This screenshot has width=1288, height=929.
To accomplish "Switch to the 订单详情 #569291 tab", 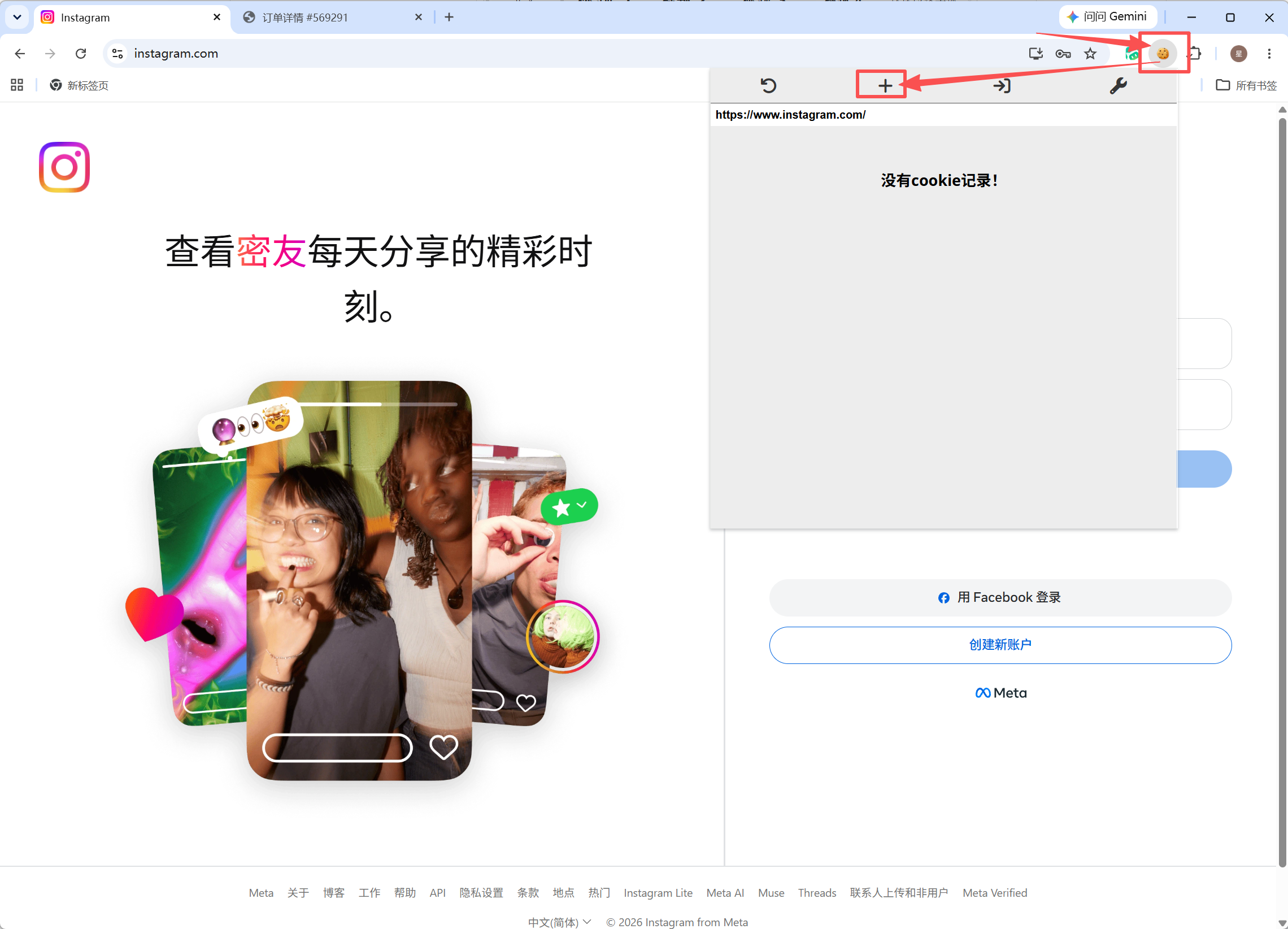I will point(332,17).
